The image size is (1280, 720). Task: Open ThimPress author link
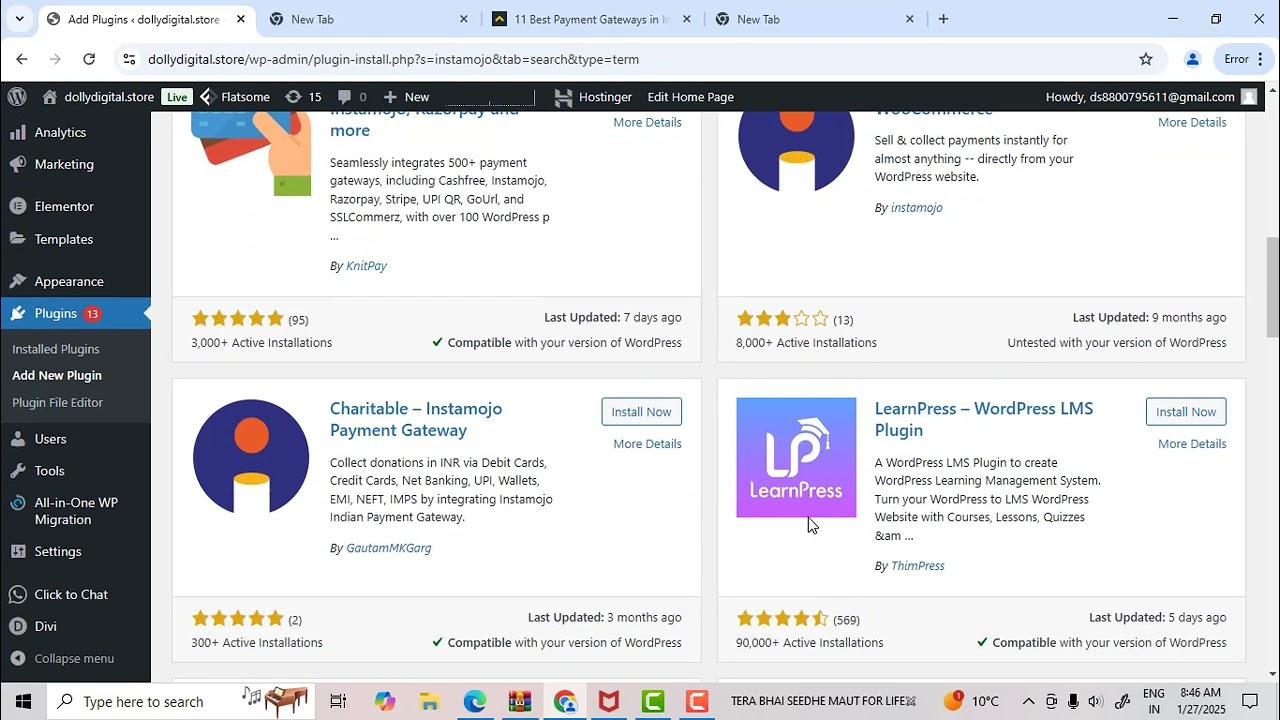click(917, 566)
